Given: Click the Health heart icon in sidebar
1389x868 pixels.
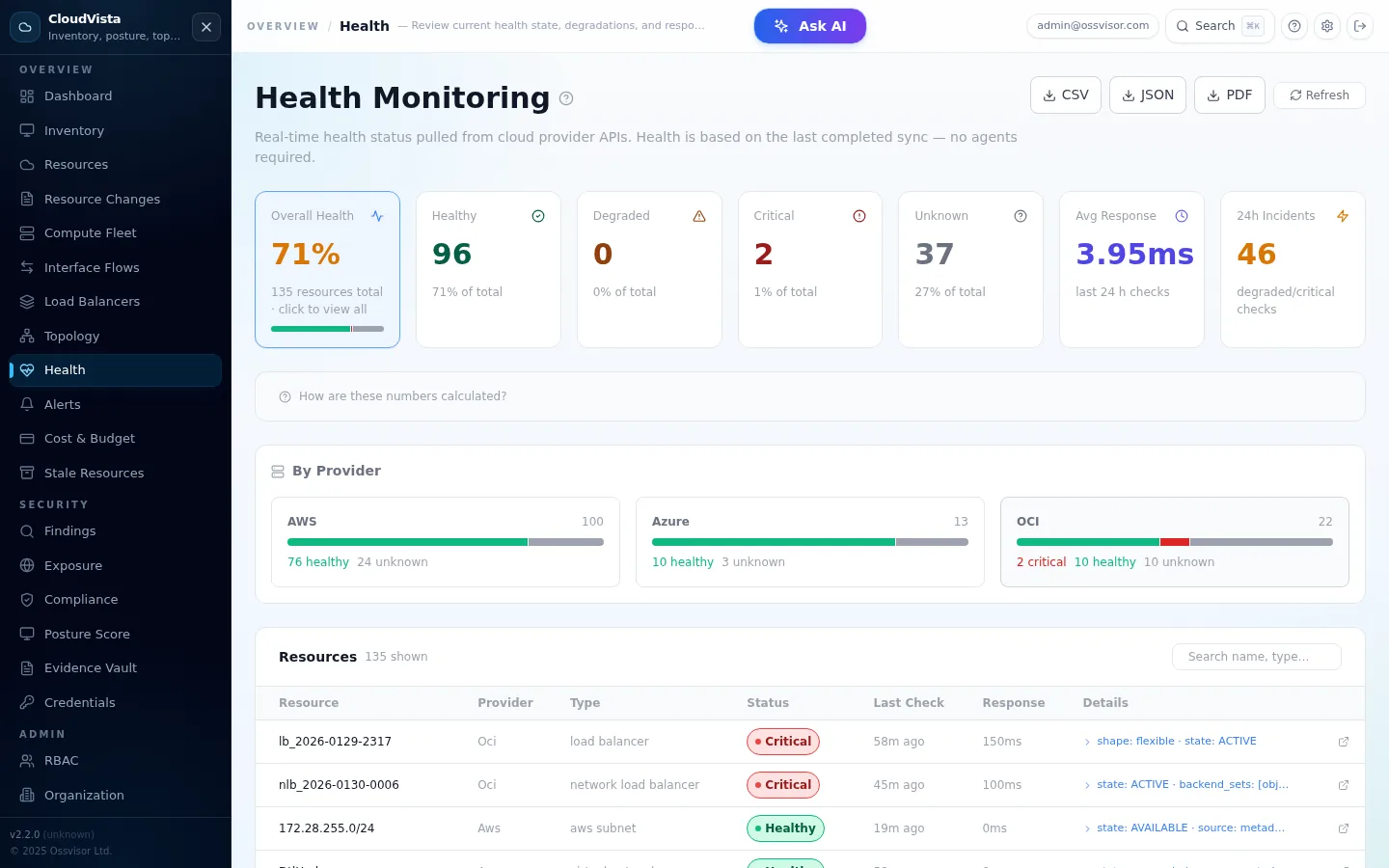Looking at the screenshot, I should (x=27, y=370).
